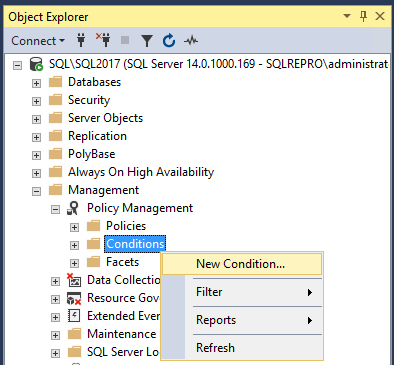Click the blue Refresh arrow icon
This screenshot has height=366, width=394.
[169, 41]
